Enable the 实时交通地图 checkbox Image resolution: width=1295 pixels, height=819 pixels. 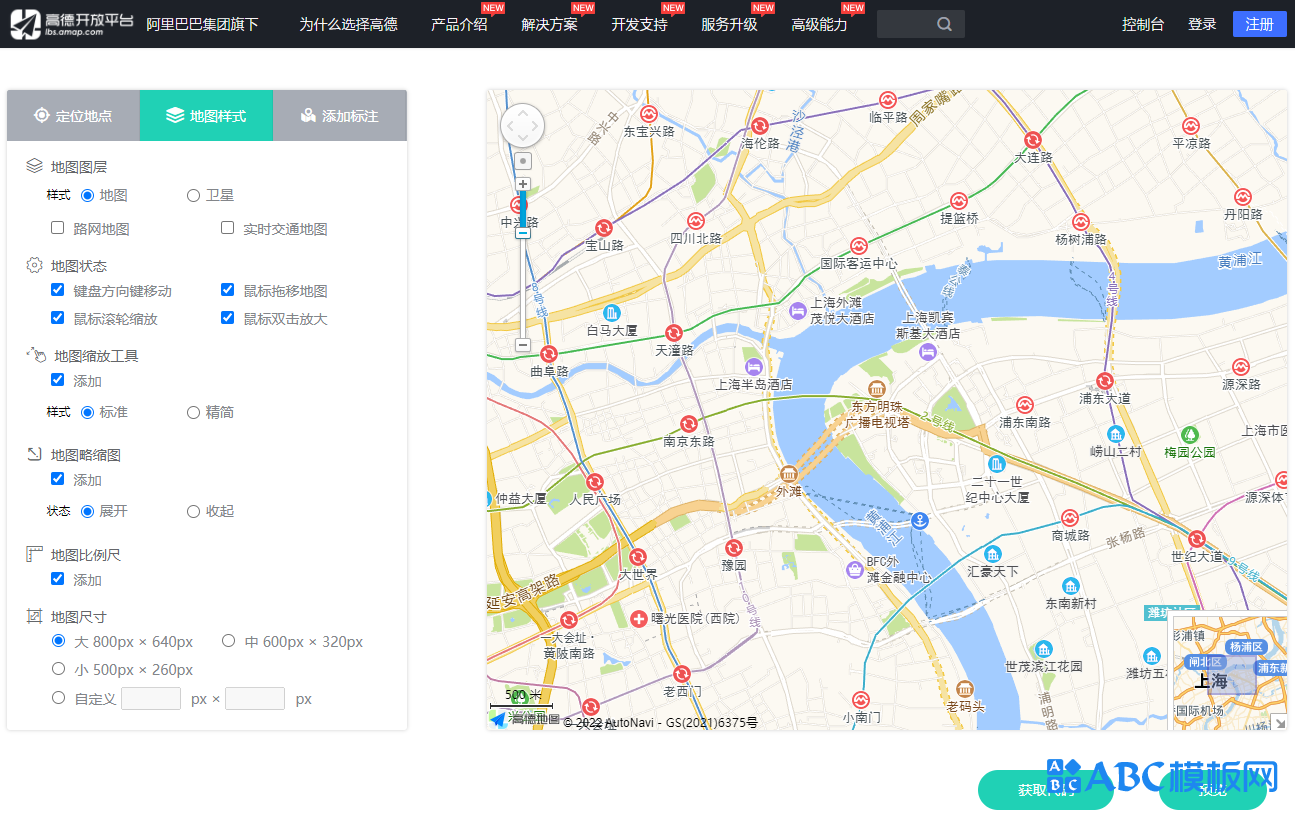click(x=228, y=228)
